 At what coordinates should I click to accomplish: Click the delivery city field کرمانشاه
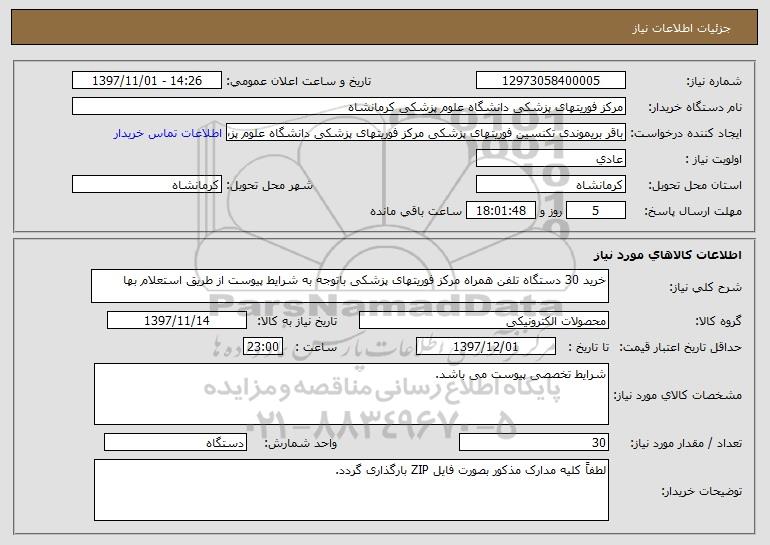click(x=147, y=185)
